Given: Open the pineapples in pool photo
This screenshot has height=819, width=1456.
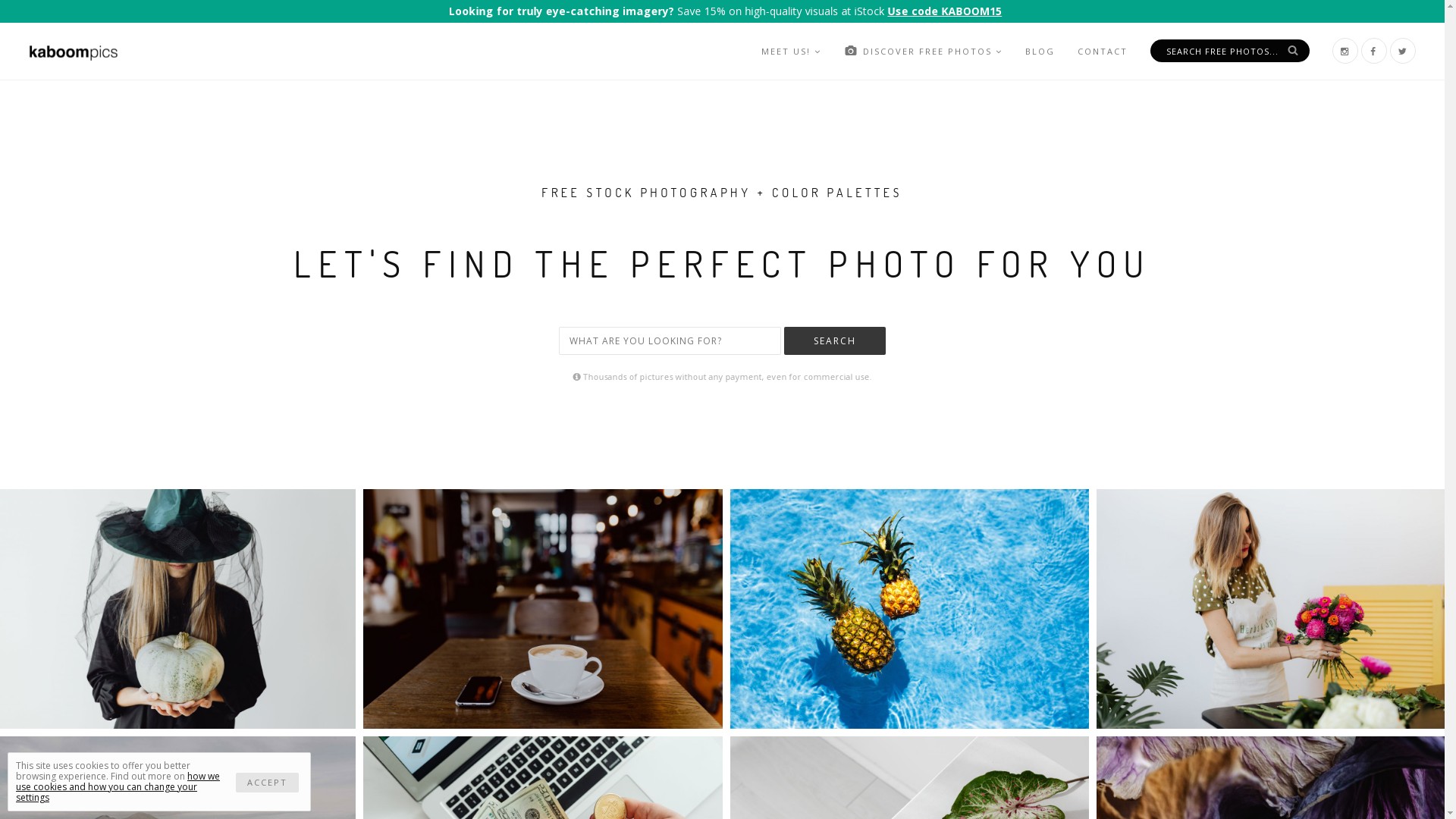Looking at the screenshot, I should [909, 609].
